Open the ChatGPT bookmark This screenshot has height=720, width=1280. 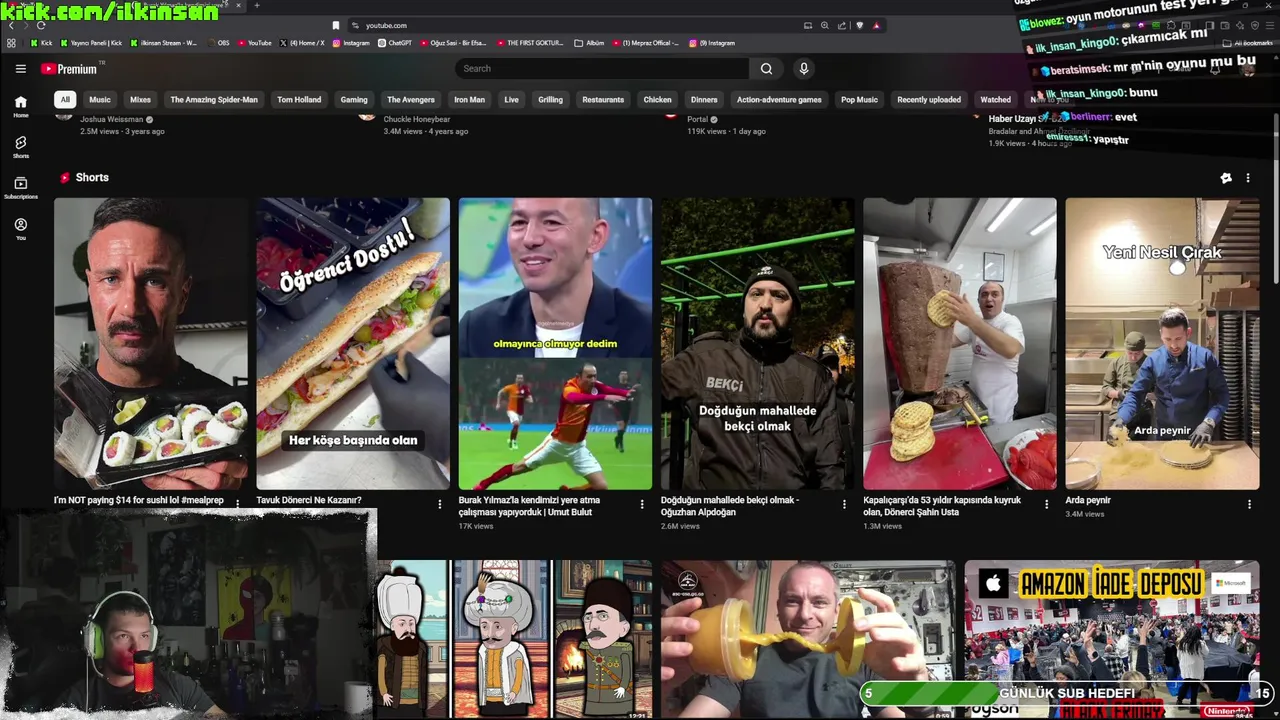pos(394,43)
